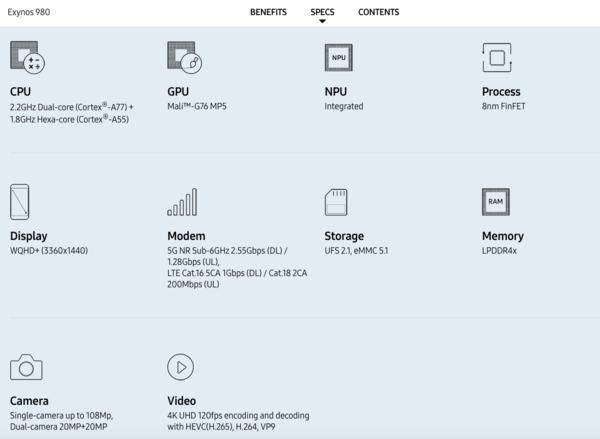Click the 5G NR Sub-6GHz 2.55Gbps line
Image resolution: width=600 pixels, height=439 pixels.
[x=227, y=251]
